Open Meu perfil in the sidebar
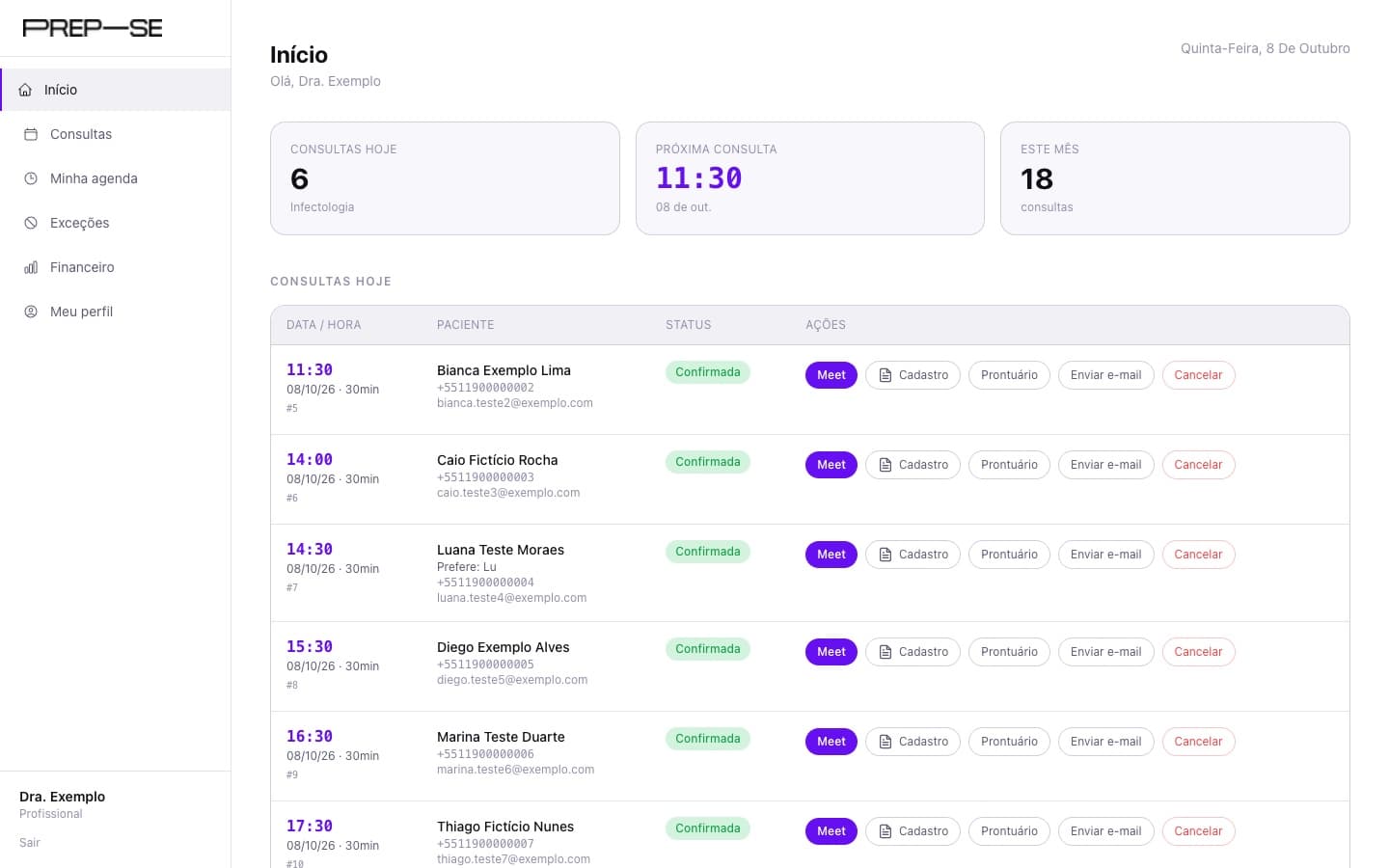This screenshot has width=1389, height=868. pos(116,312)
